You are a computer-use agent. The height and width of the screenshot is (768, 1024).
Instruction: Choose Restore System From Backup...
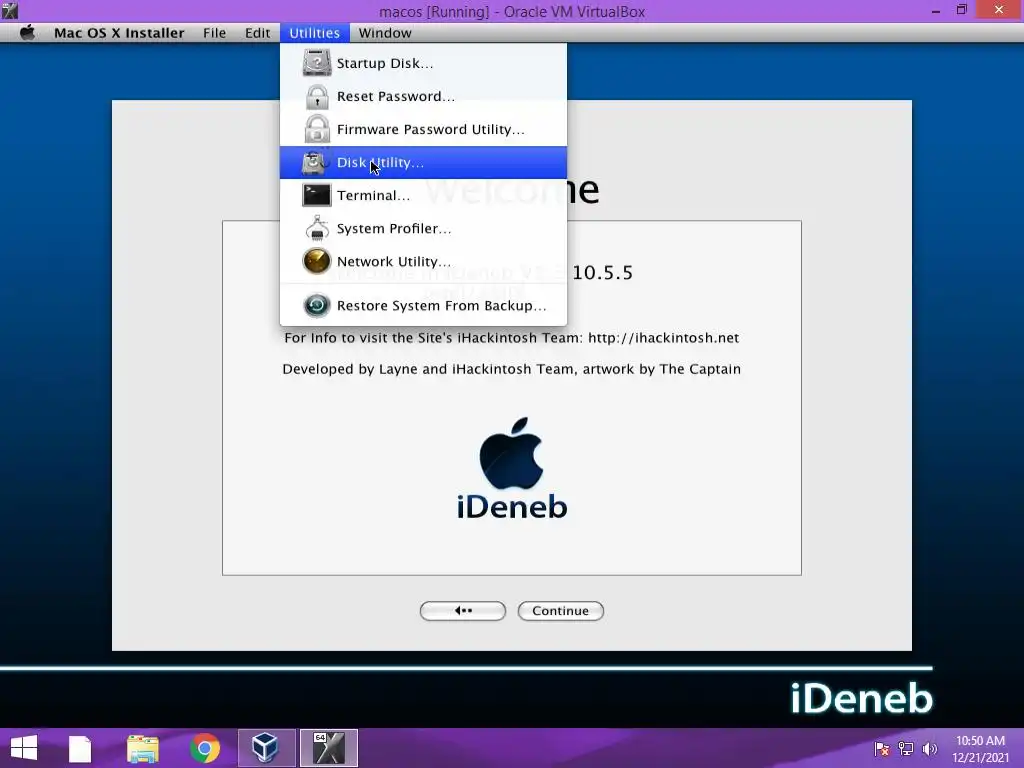(x=423, y=306)
